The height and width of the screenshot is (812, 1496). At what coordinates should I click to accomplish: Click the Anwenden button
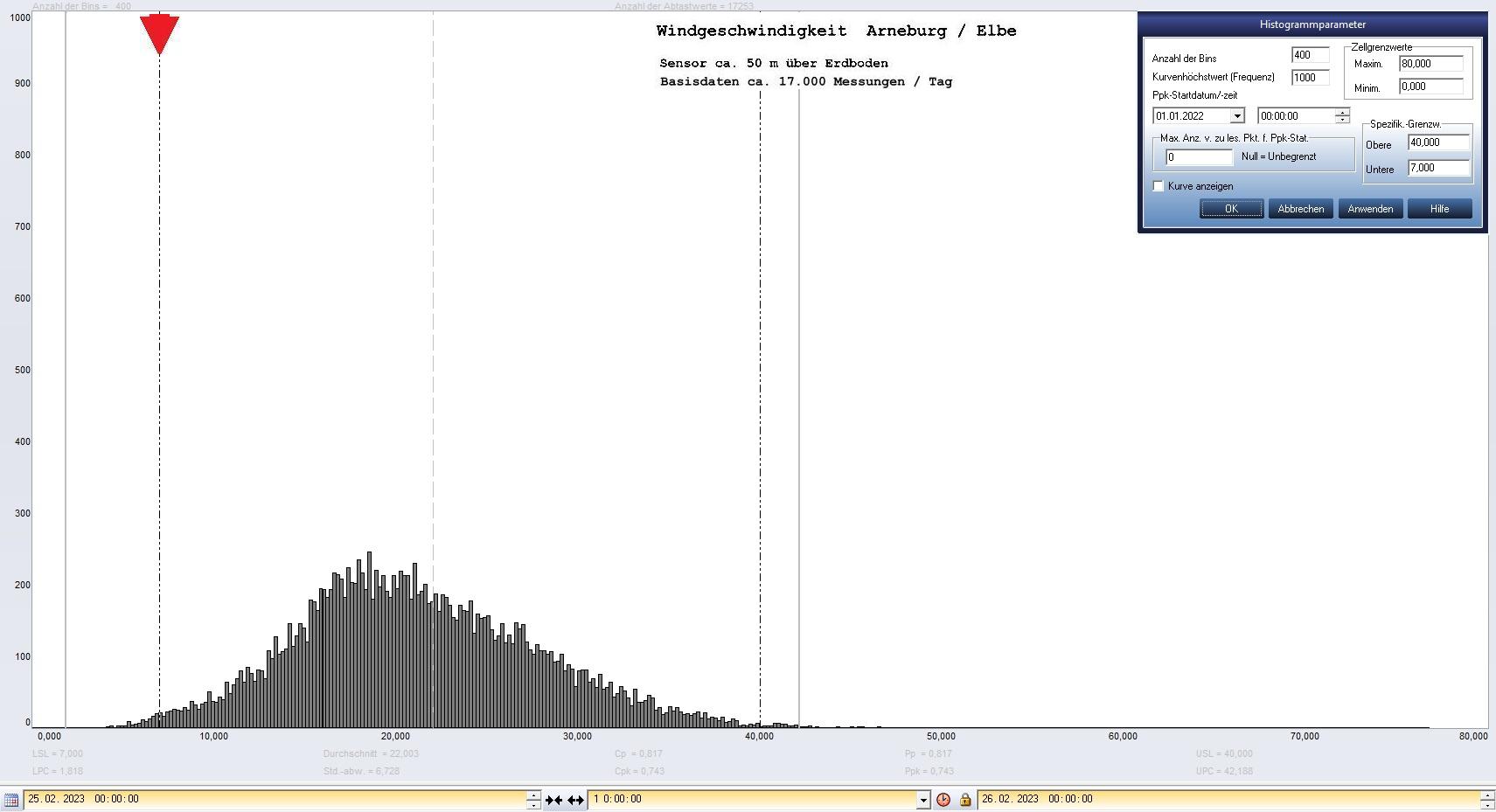point(1370,209)
